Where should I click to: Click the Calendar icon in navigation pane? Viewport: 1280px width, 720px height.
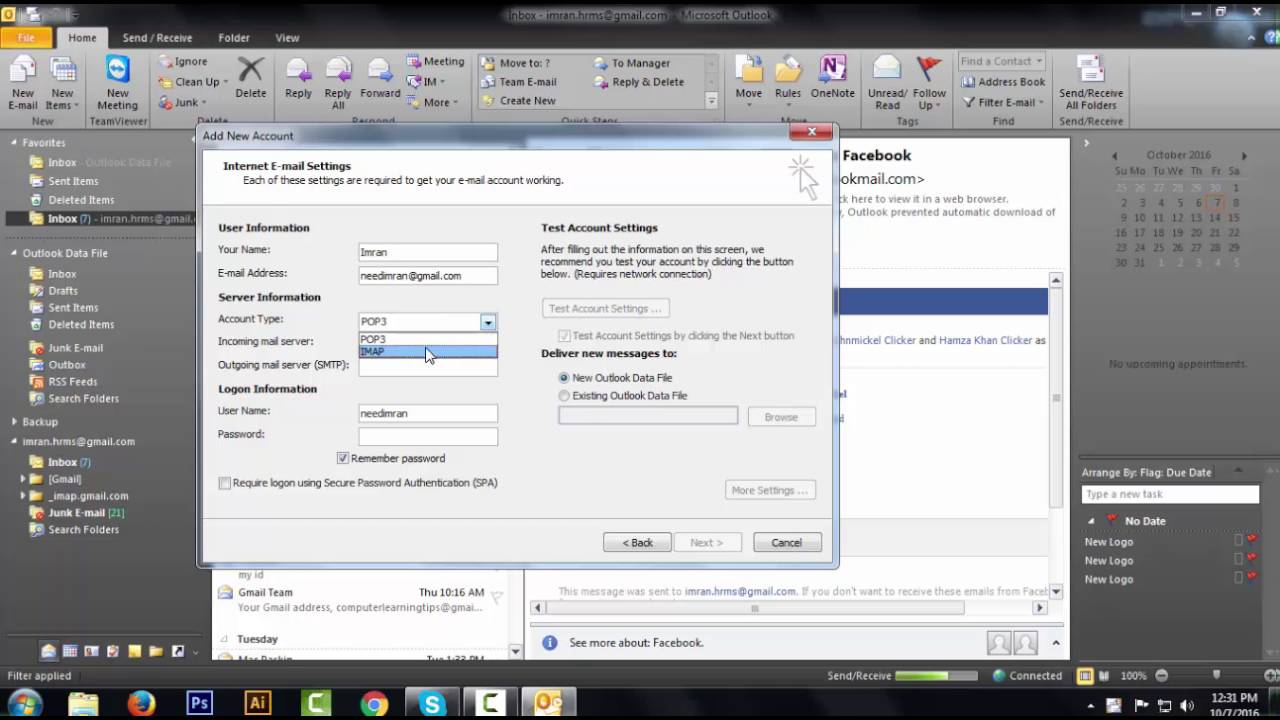tap(70, 651)
